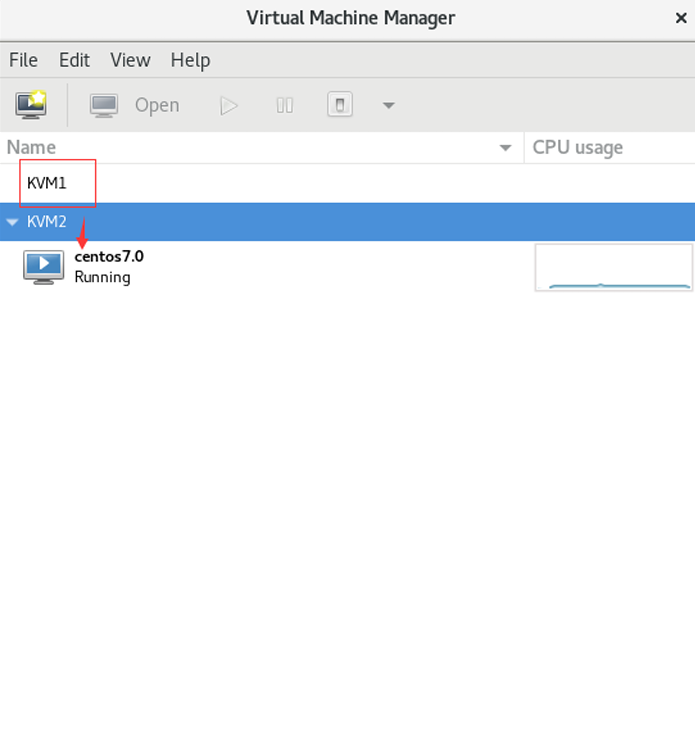Open the View menu
This screenshot has width=695, height=743.
(x=130, y=60)
